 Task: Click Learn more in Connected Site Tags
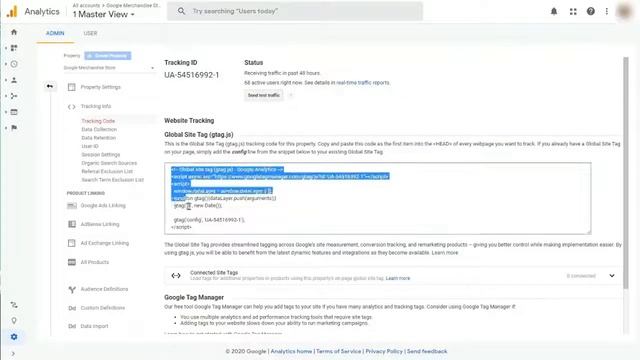click(x=398, y=278)
